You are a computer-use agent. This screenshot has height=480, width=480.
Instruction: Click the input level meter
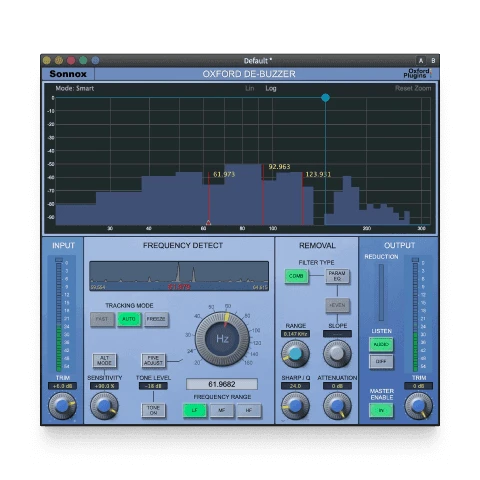point(59,315)
